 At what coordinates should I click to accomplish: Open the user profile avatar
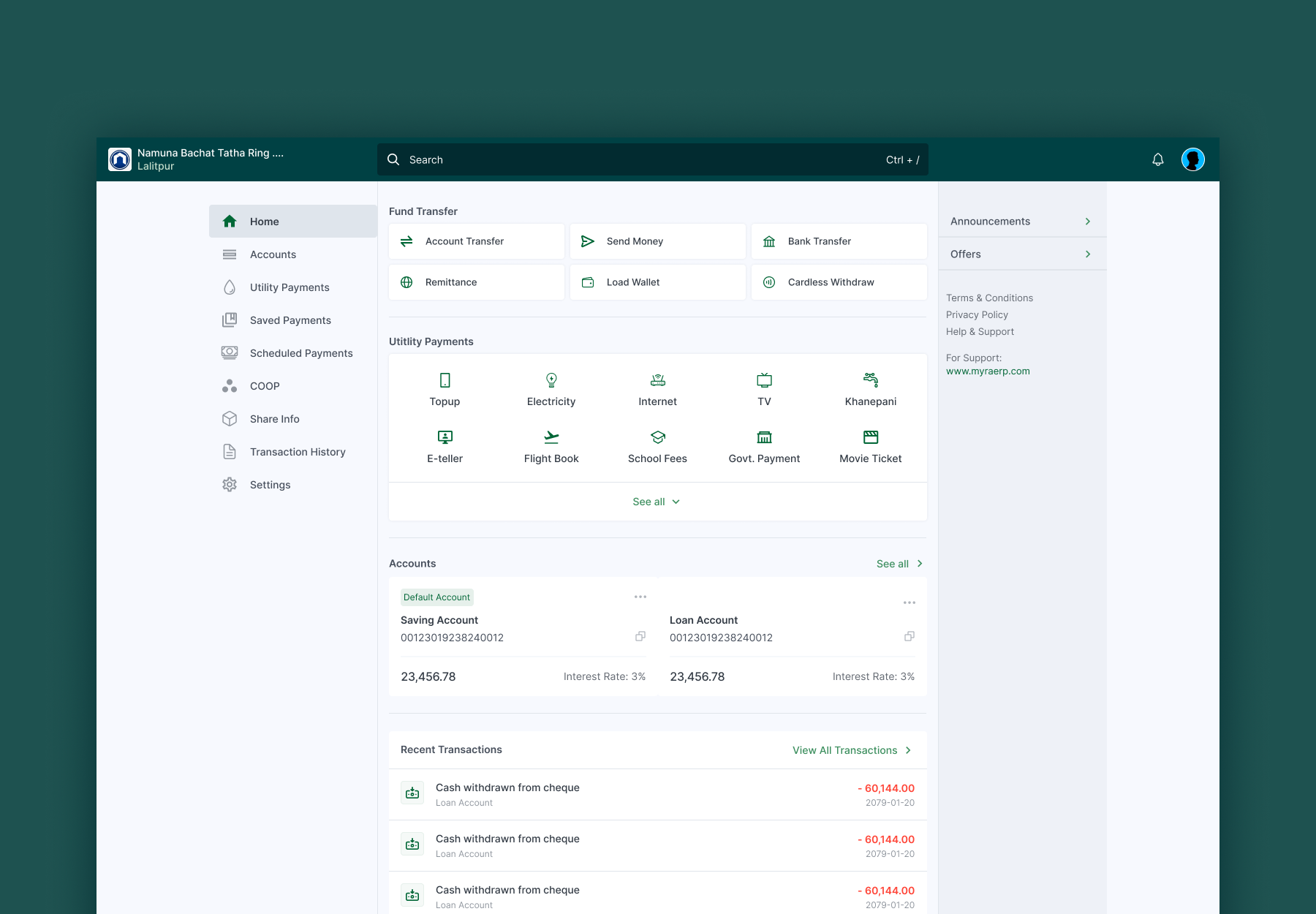point(1193,159)
